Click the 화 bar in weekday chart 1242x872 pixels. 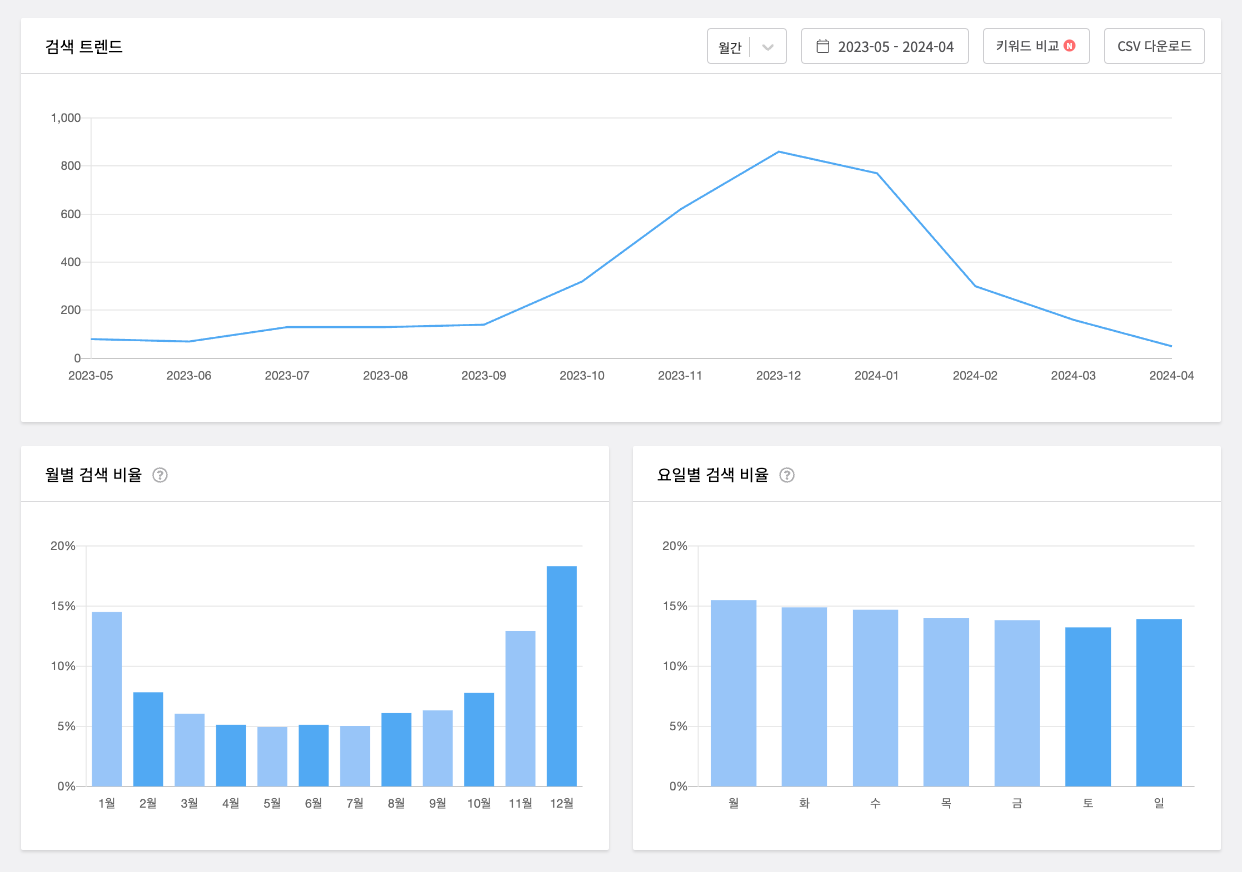[x=805, y=697]
